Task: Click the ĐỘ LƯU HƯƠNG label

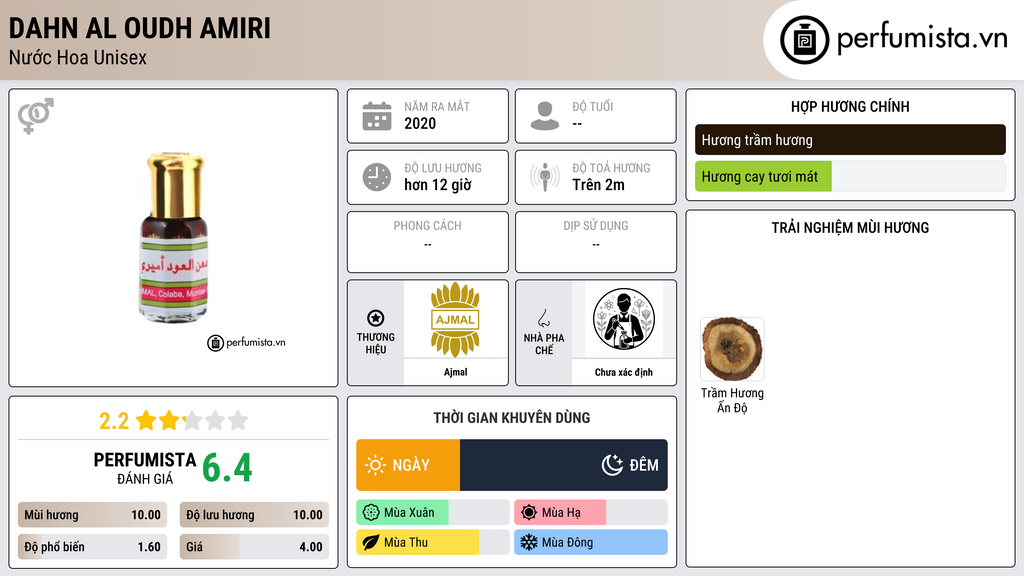Action: [x=443, y=168]
